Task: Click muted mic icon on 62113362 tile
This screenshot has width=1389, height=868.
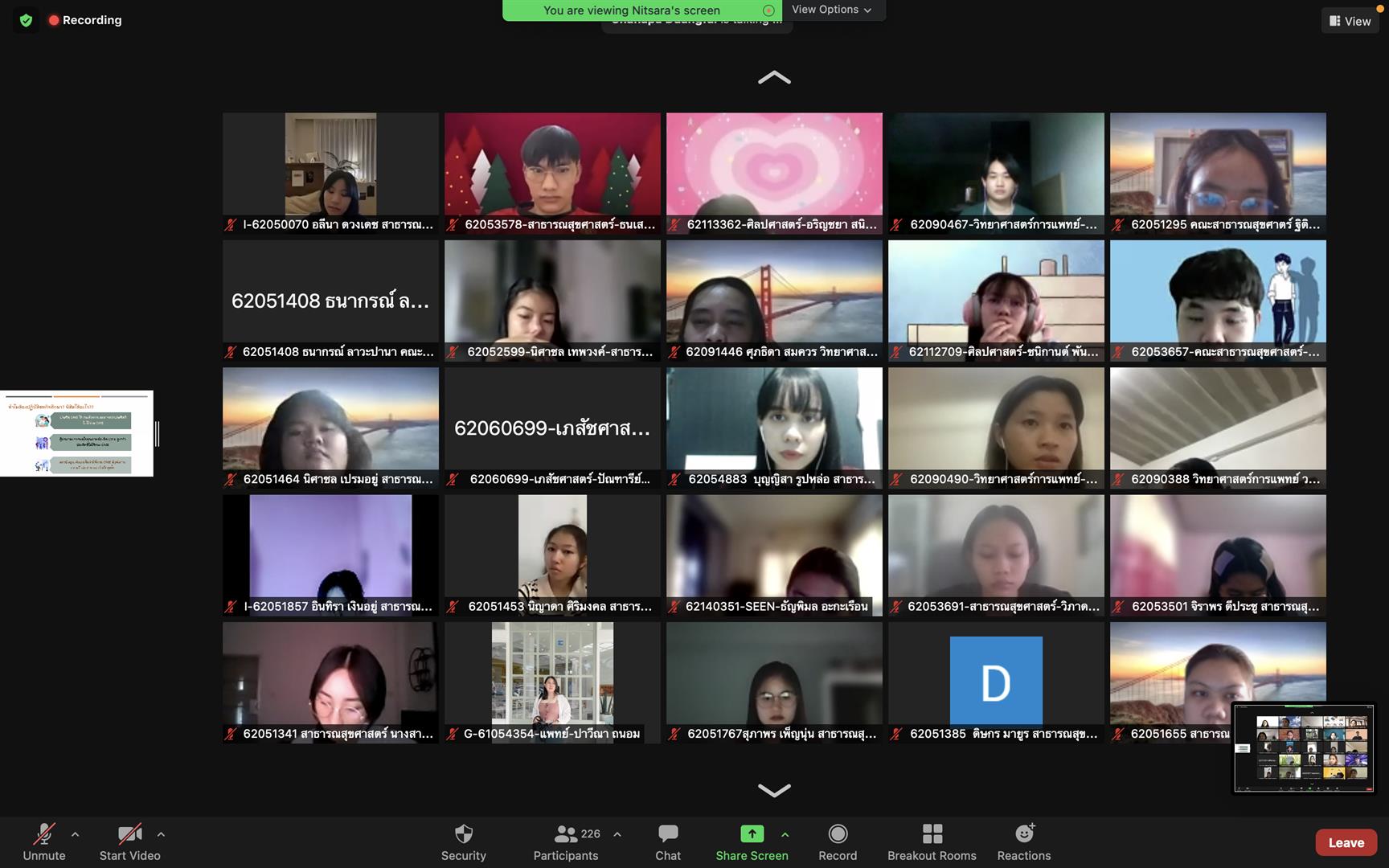Action: click(x=674, y=225)
